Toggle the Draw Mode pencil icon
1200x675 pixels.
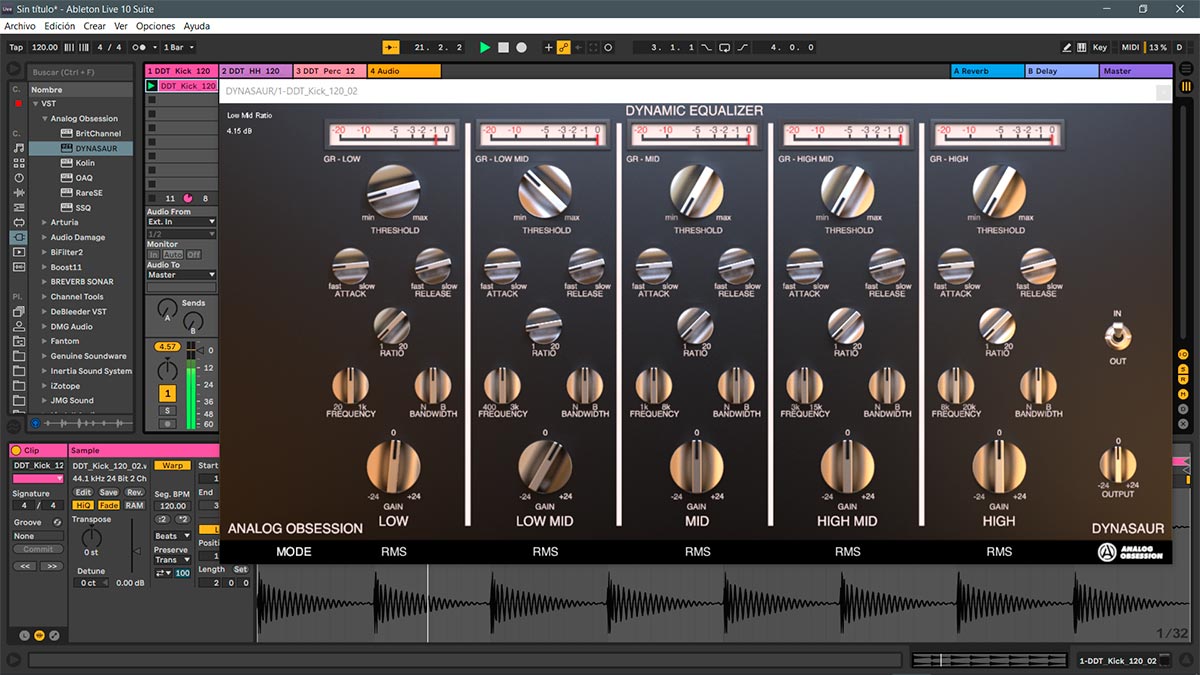point(1067,47)
